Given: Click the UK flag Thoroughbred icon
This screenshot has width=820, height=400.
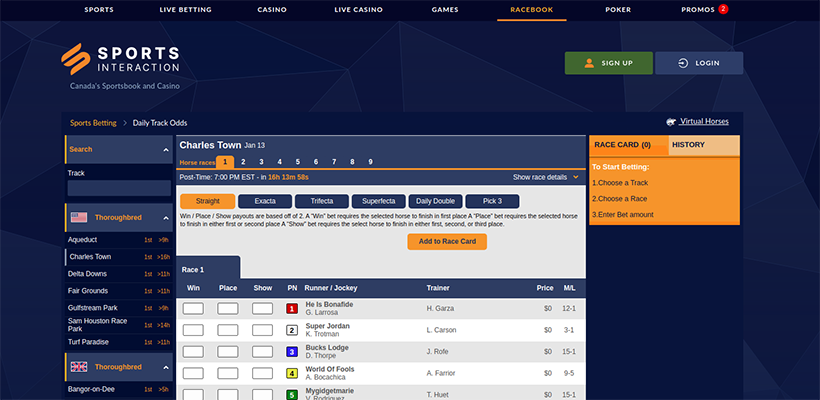Looking at the screenshot, I should coord(79,367).
